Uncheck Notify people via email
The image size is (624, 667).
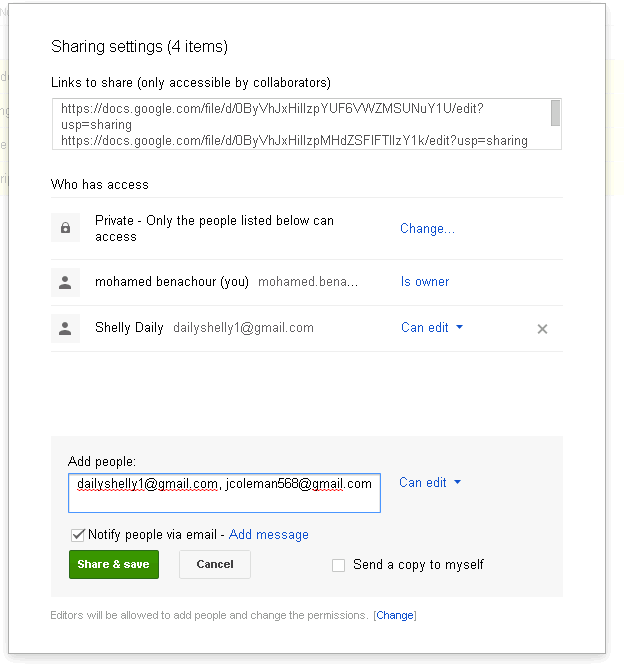coord(77,535)
